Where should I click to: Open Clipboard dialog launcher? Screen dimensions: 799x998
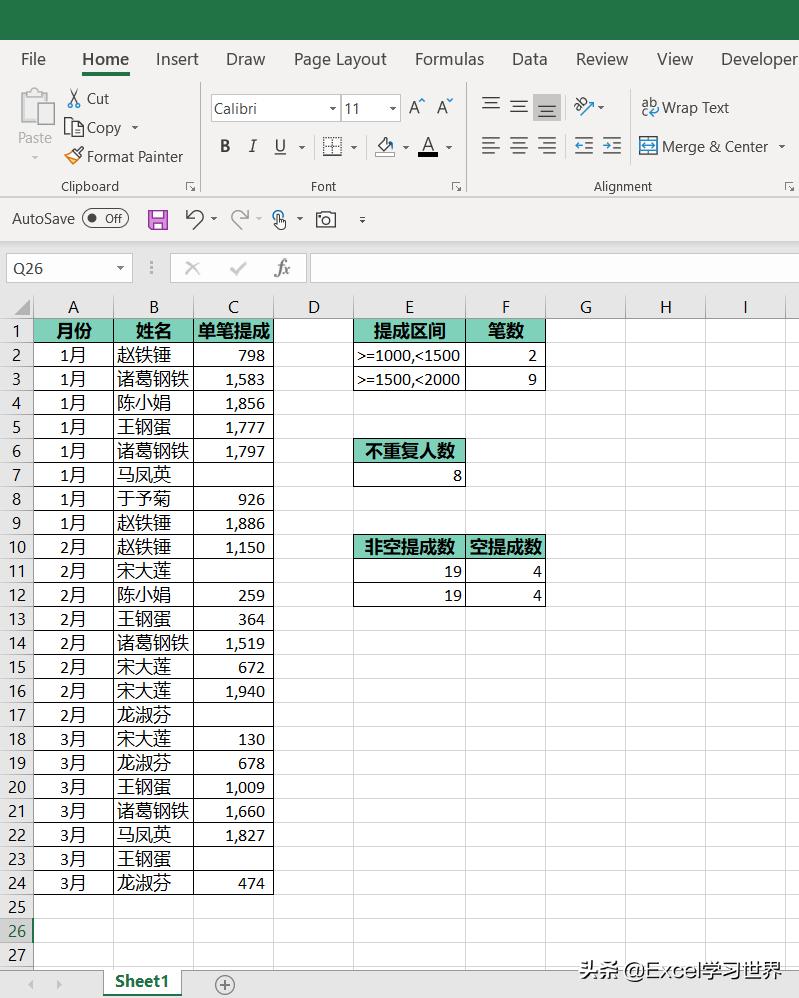pyautogui.click(x=190, y=186)
